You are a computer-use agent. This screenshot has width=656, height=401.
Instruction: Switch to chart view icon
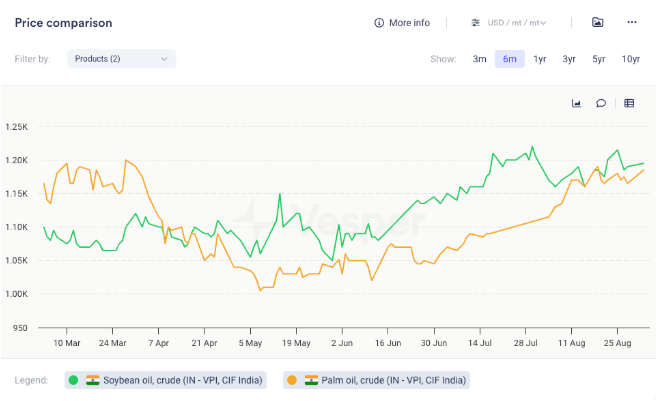576,103
